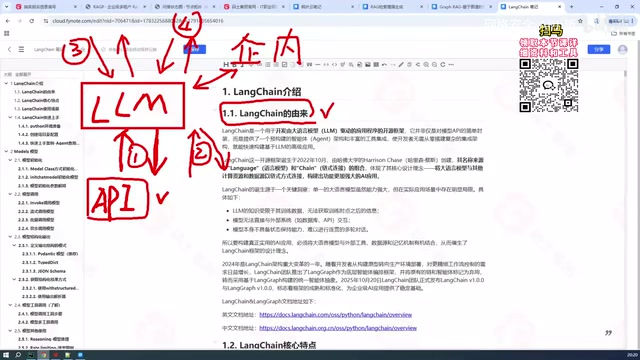Switch to the 'Graph RAG' browser tab
The height and width of the screenshot is (360, 640).
pyautogui.click(x=461, y=7)
